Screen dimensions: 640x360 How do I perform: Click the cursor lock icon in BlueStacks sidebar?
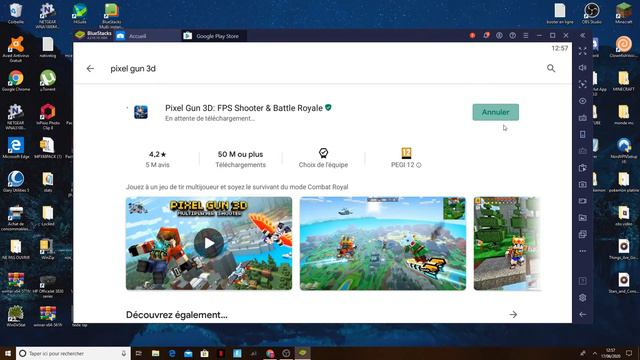[582, 84]
